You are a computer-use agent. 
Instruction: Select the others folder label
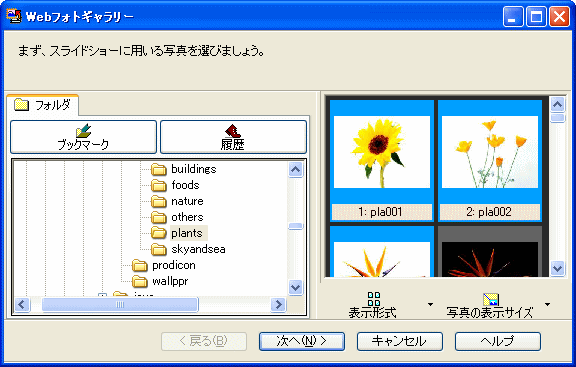click(187, 217)
